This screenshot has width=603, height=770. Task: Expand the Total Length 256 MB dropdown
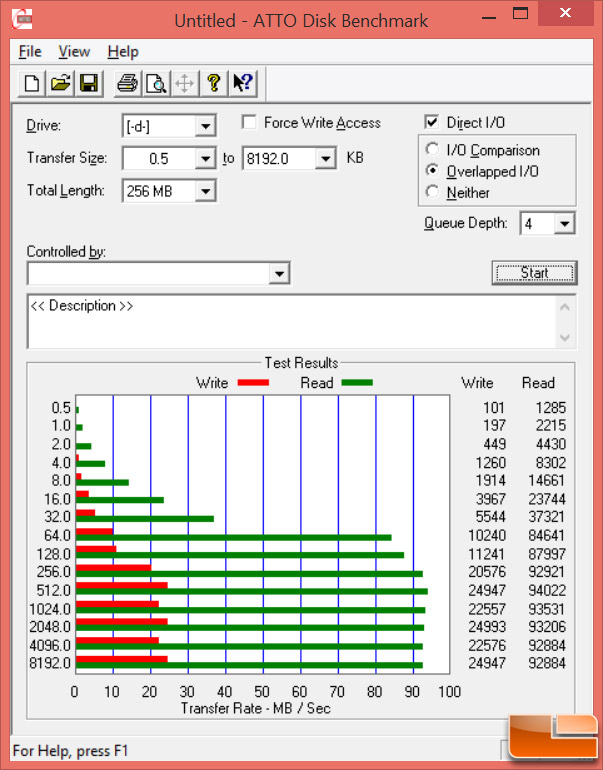pyautogui.click(x=205, y=191)
